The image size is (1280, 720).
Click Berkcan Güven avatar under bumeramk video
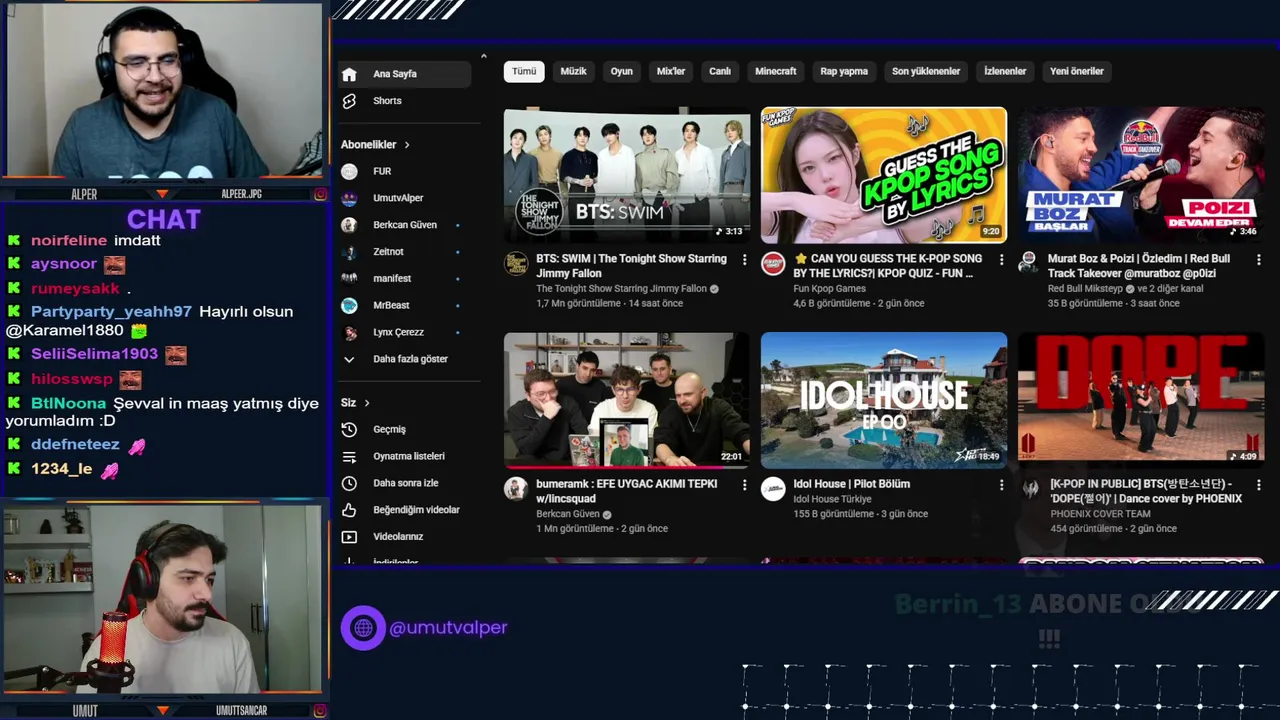click(516, 489)
